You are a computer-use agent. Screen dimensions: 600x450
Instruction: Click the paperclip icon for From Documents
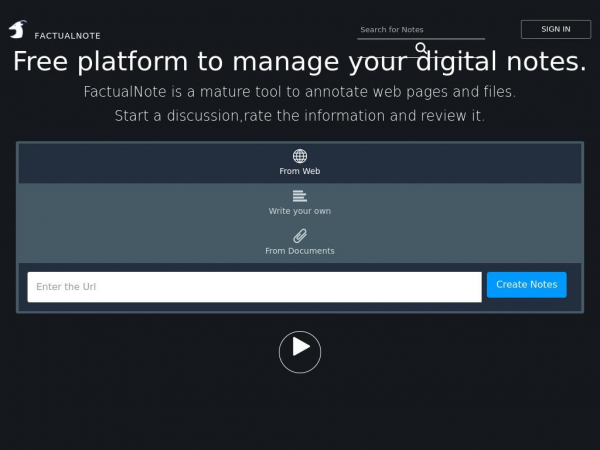300,236
